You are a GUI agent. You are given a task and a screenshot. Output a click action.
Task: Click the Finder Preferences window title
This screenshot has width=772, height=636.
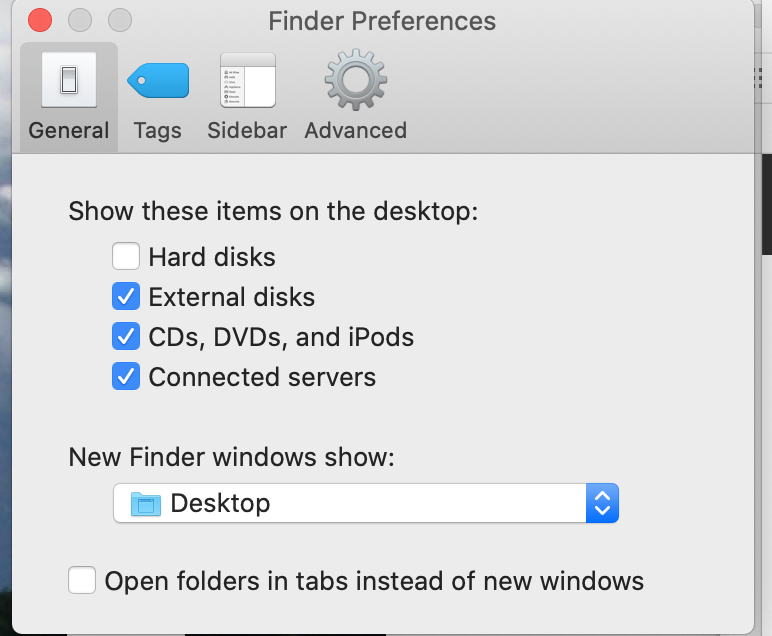pos(382,20)
